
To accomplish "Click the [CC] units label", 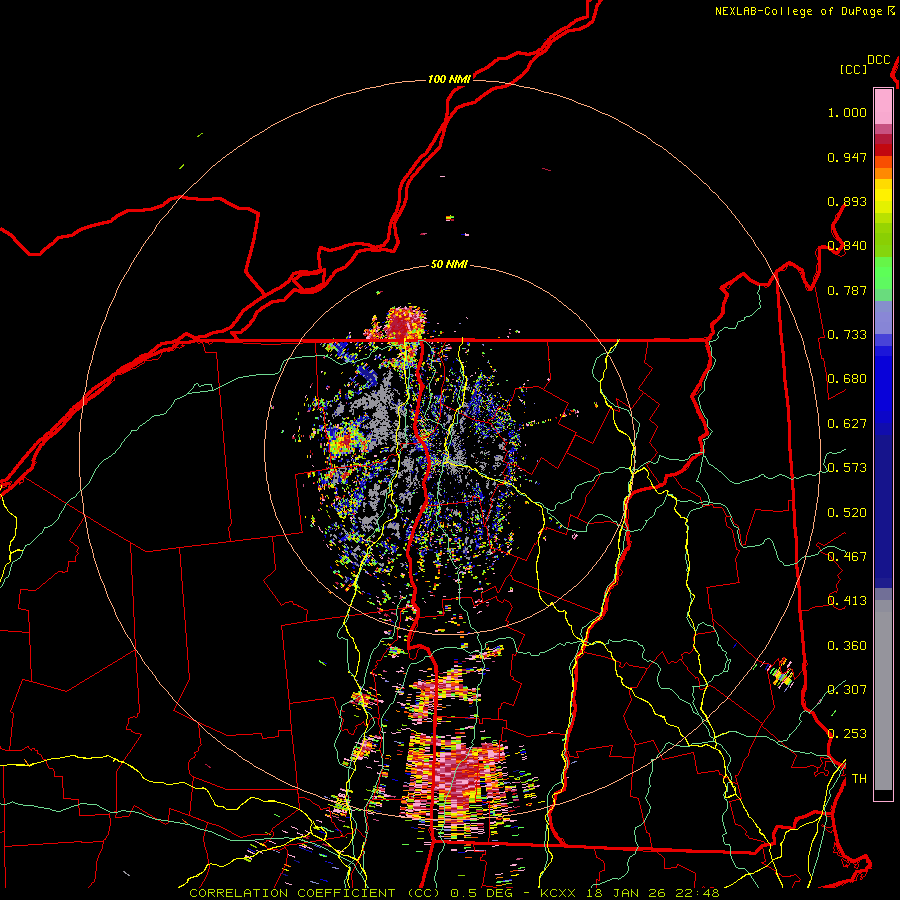I will tap(854, 69).
